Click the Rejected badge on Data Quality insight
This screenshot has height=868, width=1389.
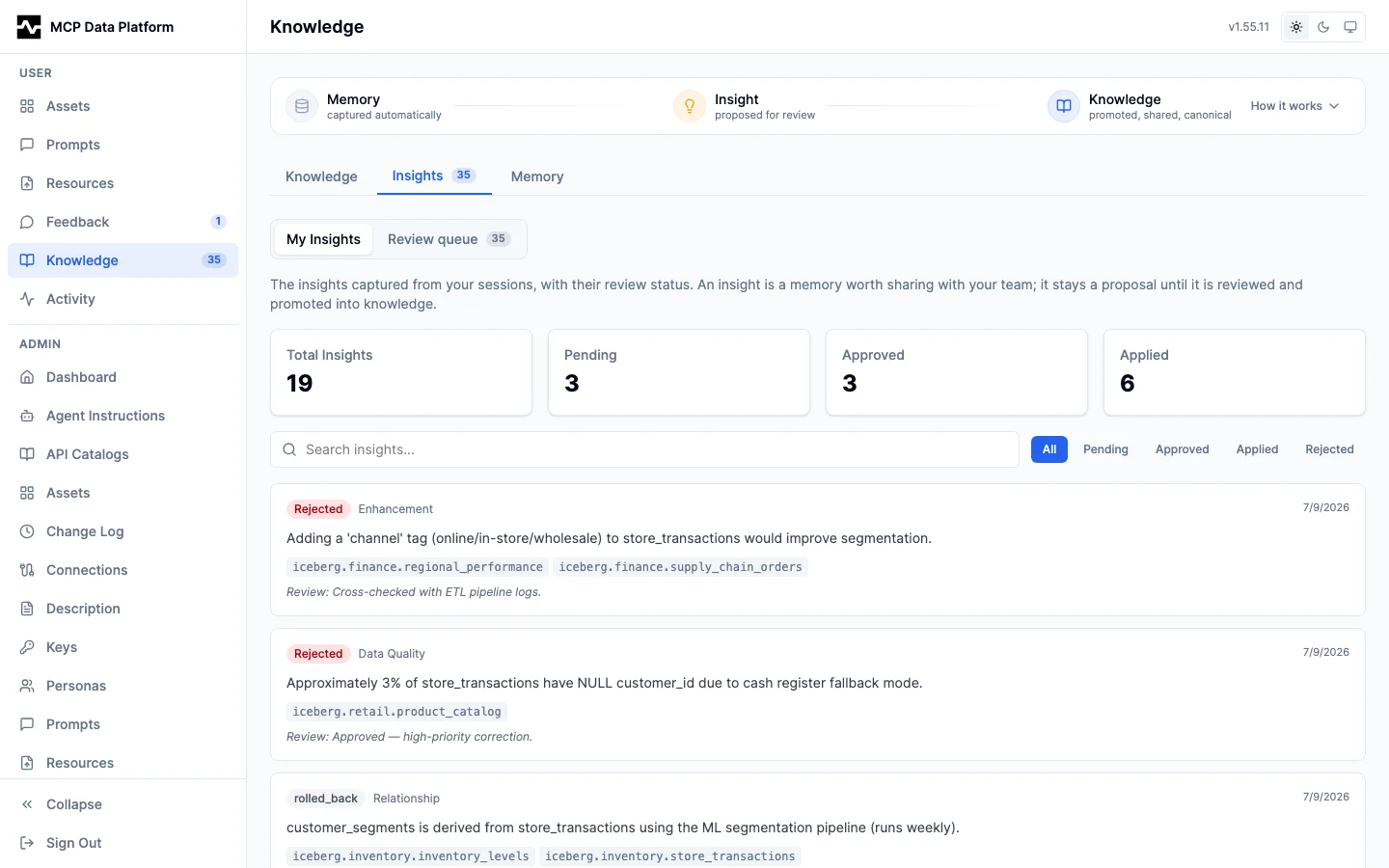(x=318, y=654)
